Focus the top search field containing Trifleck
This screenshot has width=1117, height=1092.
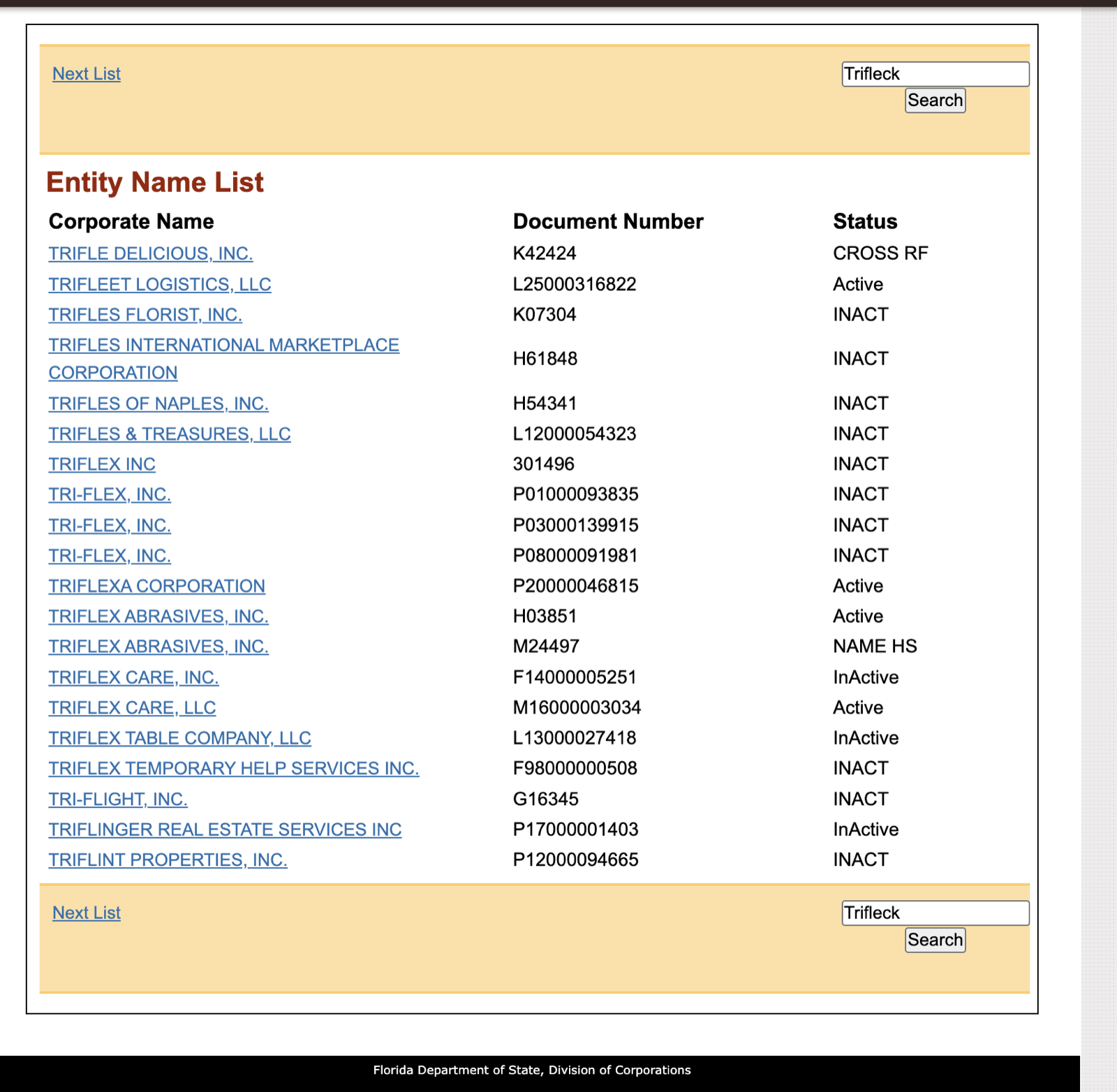click(935, 74)
